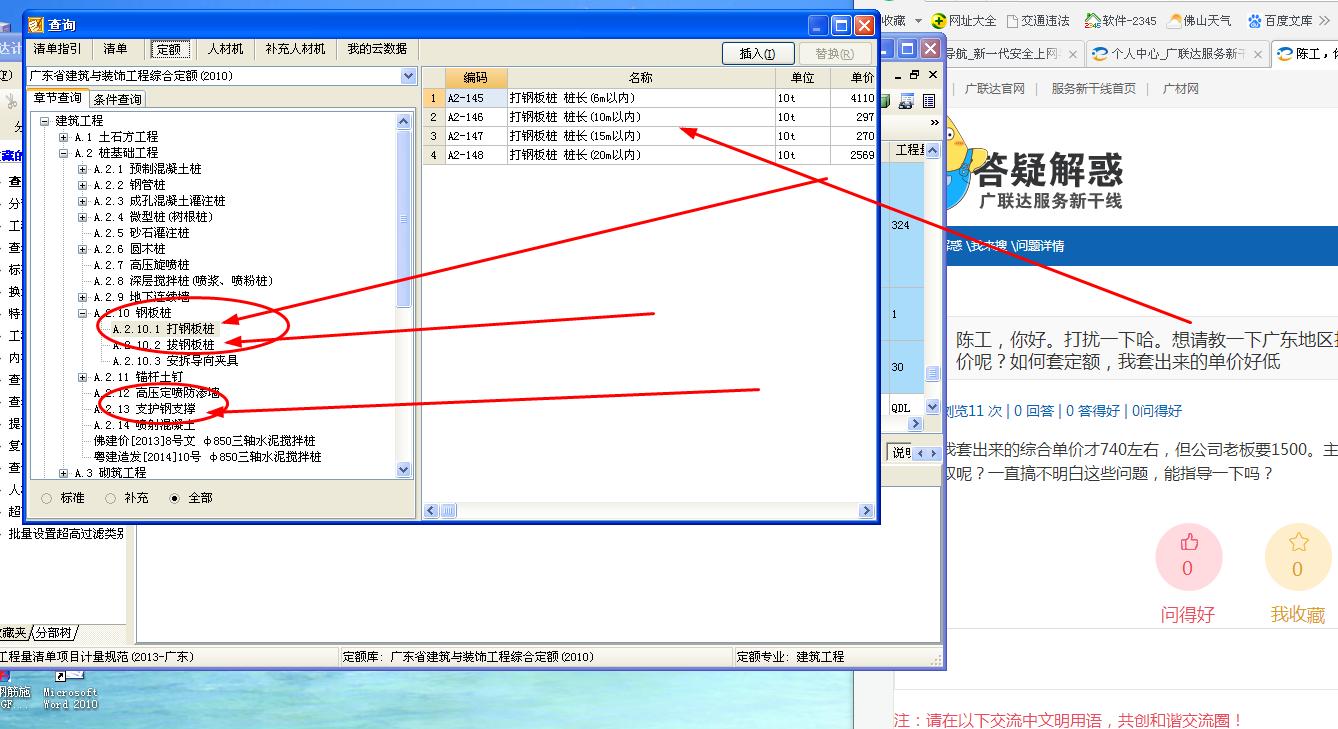Expand A.2.9 地下连续墙 node

tap(83, 297)
